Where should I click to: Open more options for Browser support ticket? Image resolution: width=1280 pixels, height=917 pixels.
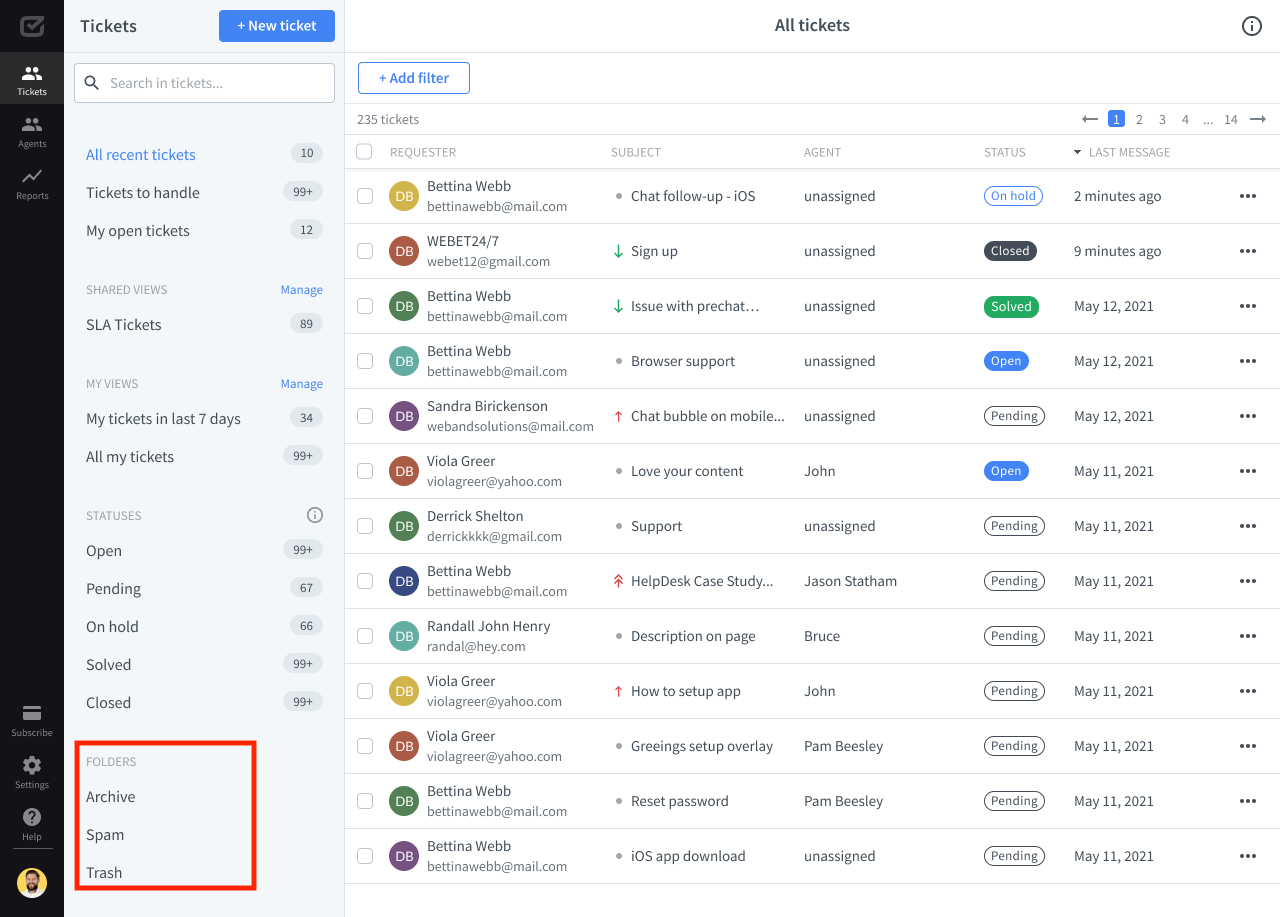click(x=1248, y=361)
